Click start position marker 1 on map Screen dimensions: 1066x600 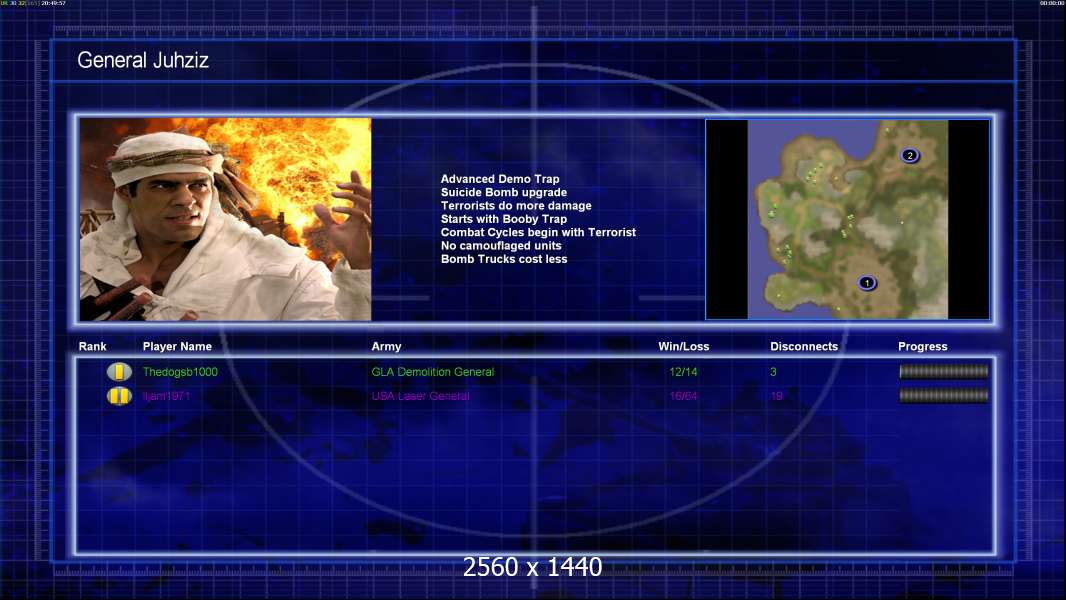[866, 283]
